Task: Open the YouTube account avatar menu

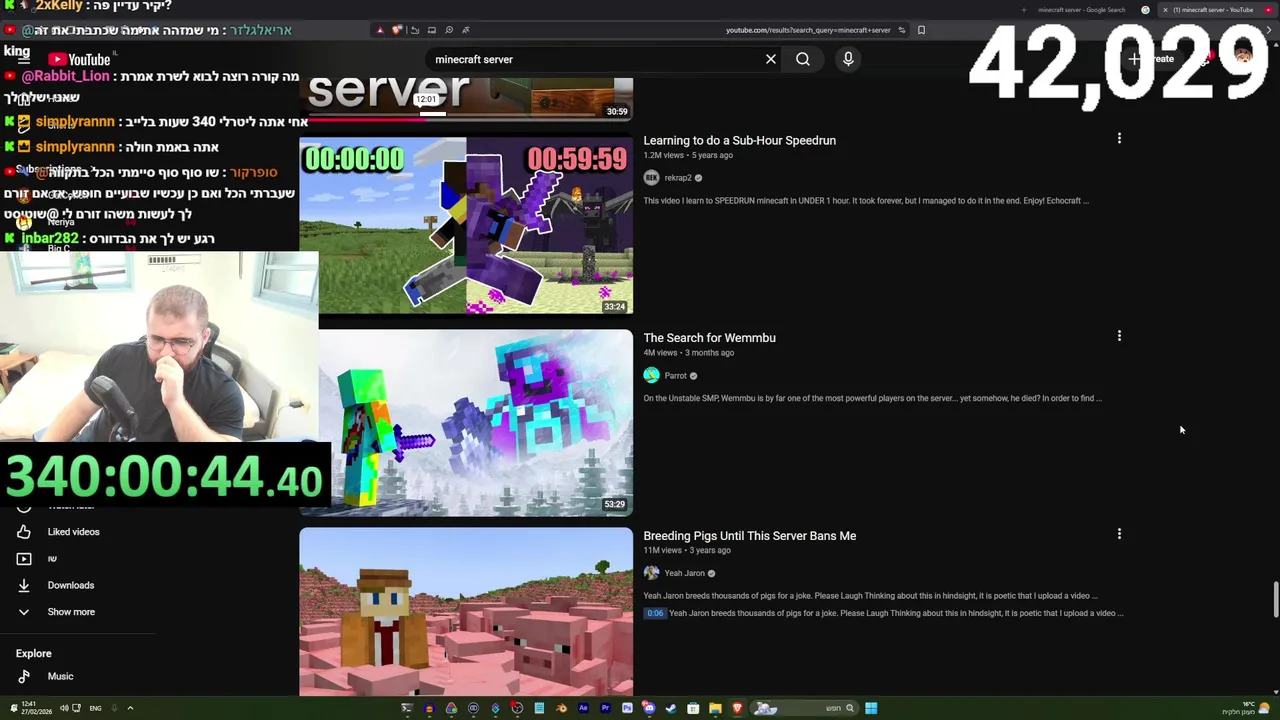Action: 1243,56
